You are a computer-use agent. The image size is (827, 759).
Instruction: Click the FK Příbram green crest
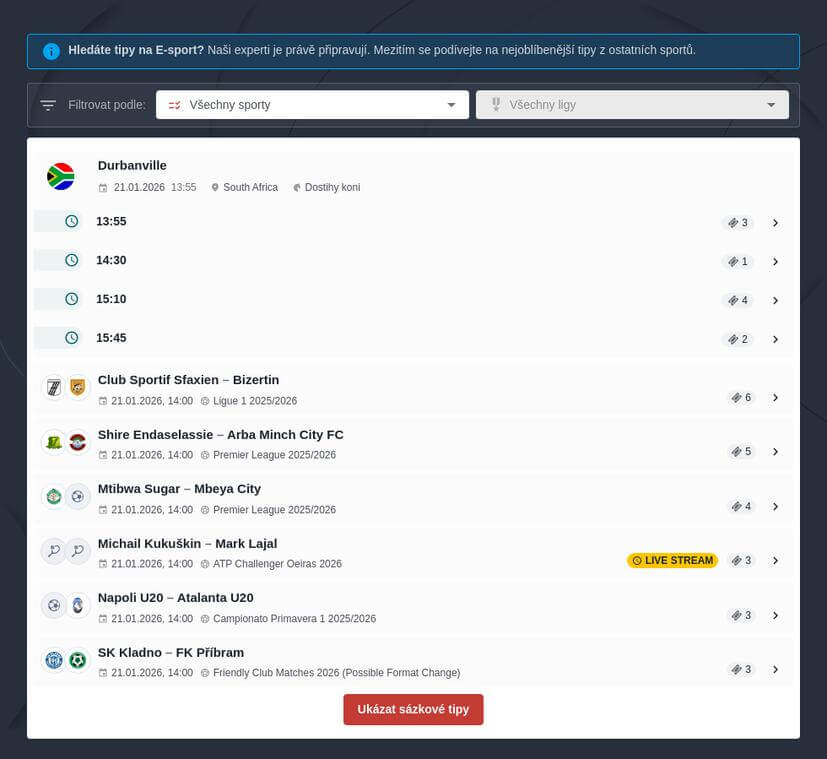coord(78,660)
